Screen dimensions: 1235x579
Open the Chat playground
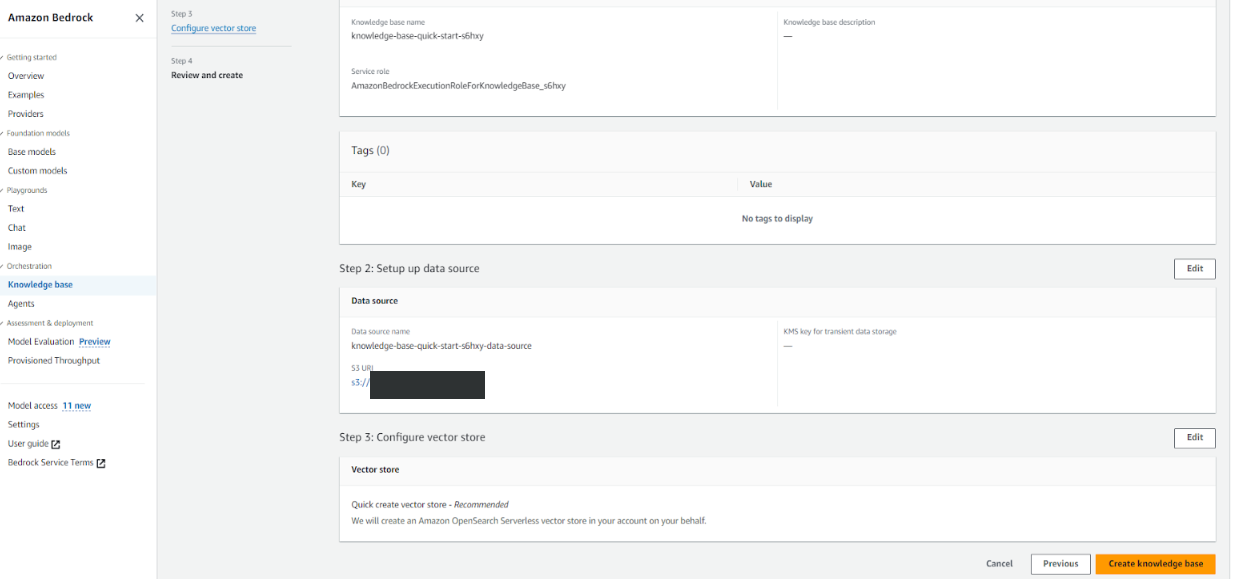pos(17,228)
